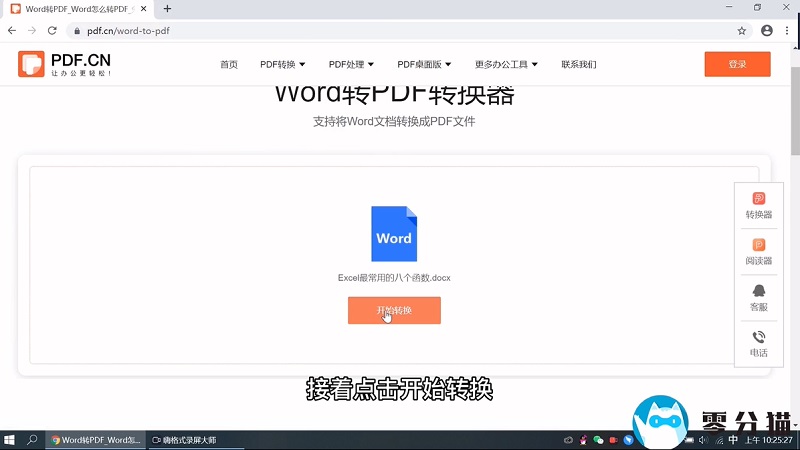The height and width of the screenshot is (450, 800).
Task: Click the blue Word file icon
Action: [394, 234]
